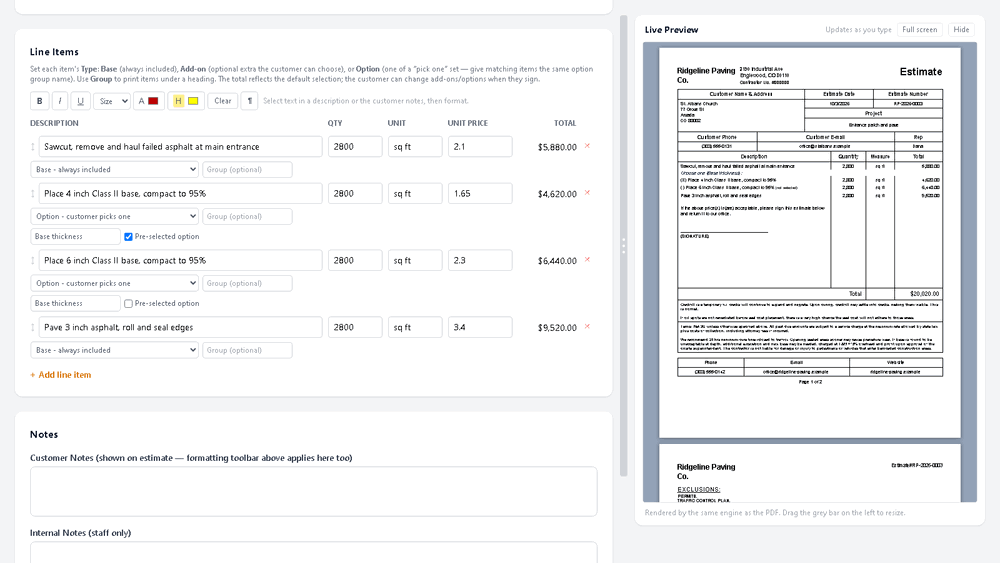Click Group field for Sawcut item

(x=247, y=170)
